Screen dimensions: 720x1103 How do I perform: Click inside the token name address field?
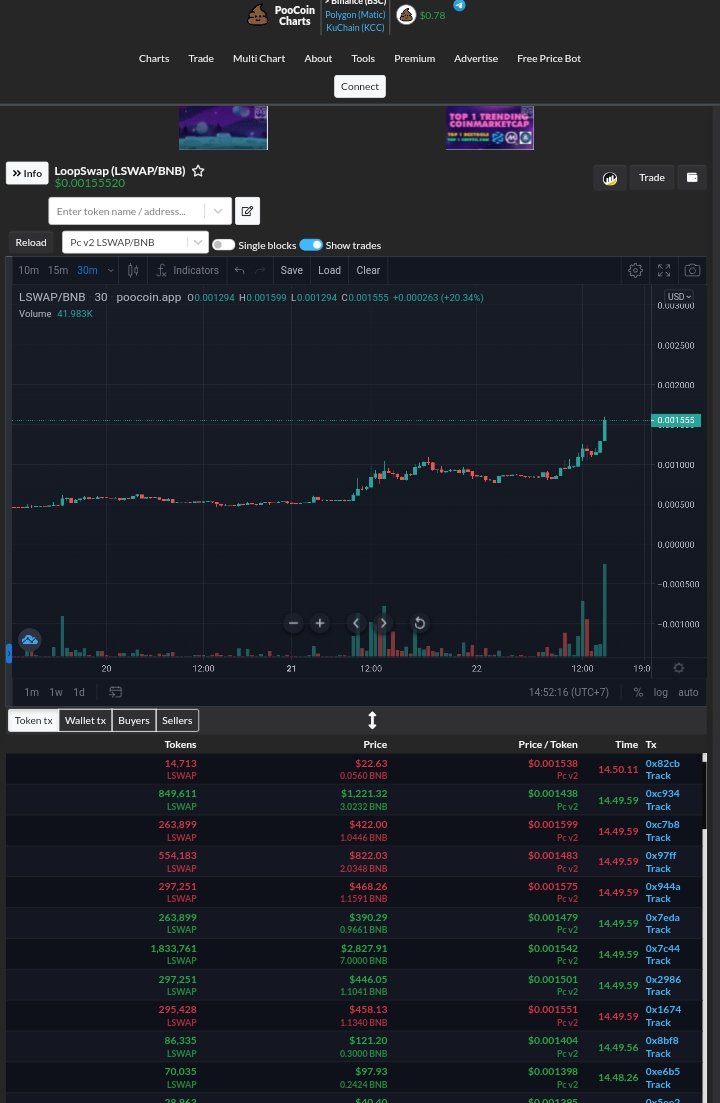(x=127, y=211)
